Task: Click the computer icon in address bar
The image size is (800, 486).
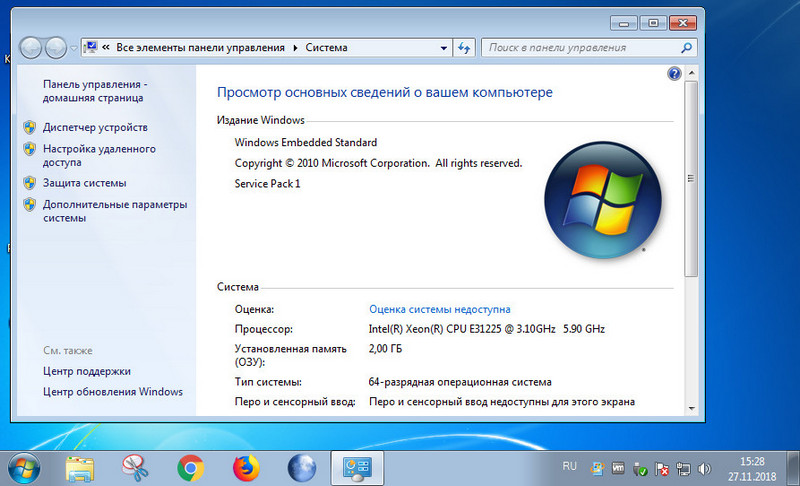Action: pyautogui.click(x=90, y=47)
